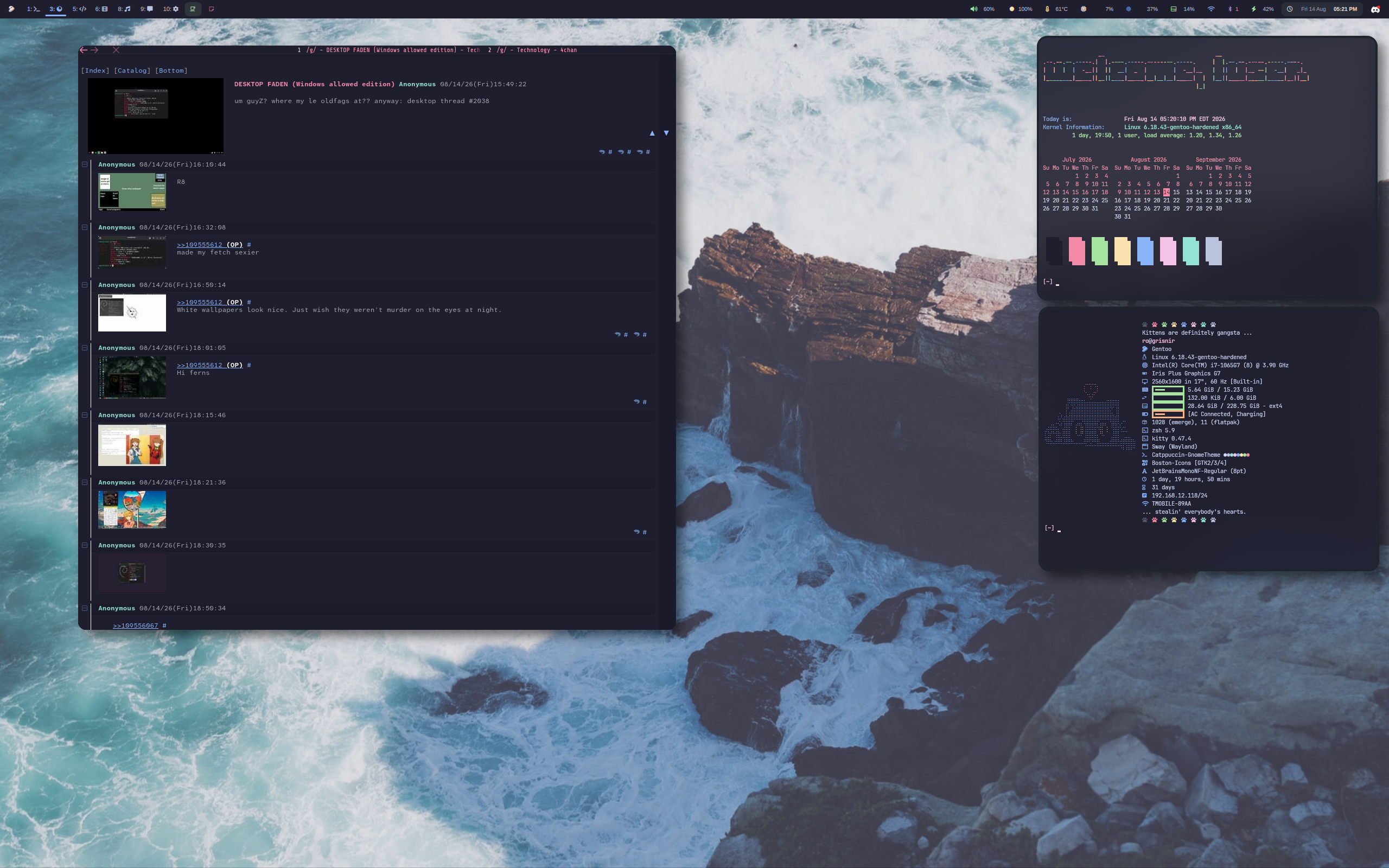Screen dimensions: 1389x868
Task: Click the battery charging bolt icon at 42%
Action: coord(1253,9)
